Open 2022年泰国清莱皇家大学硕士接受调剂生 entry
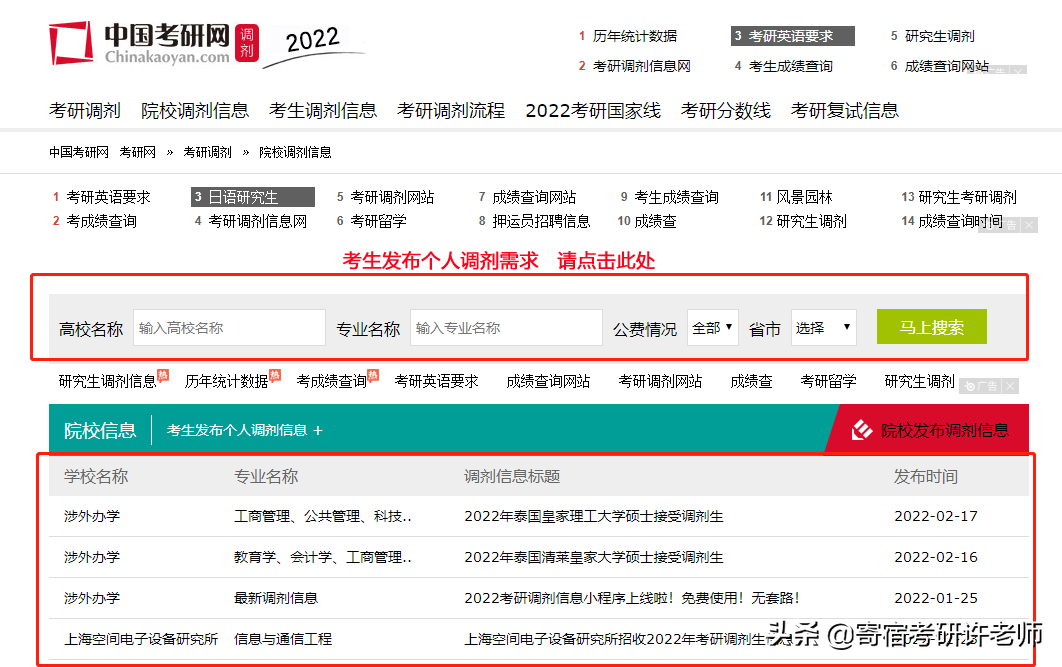This screenshot has height=667, width=1062. click(x=594, y=557)
